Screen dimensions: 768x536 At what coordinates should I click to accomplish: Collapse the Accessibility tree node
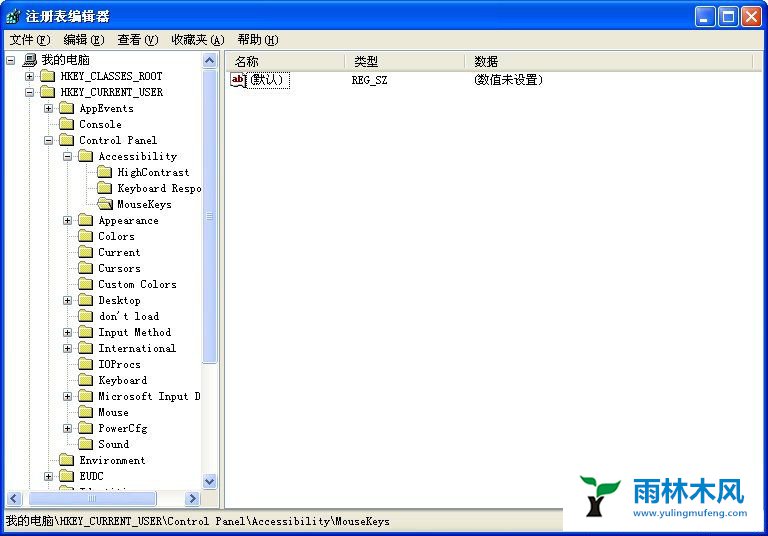click(67, 156)
